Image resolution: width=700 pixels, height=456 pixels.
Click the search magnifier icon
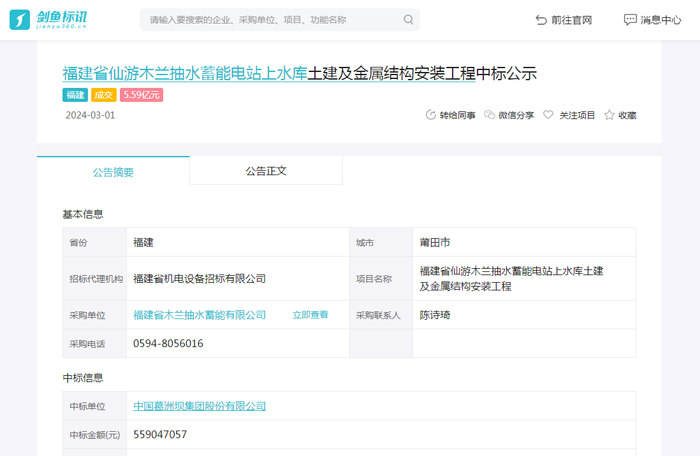[x=408, y=20]
